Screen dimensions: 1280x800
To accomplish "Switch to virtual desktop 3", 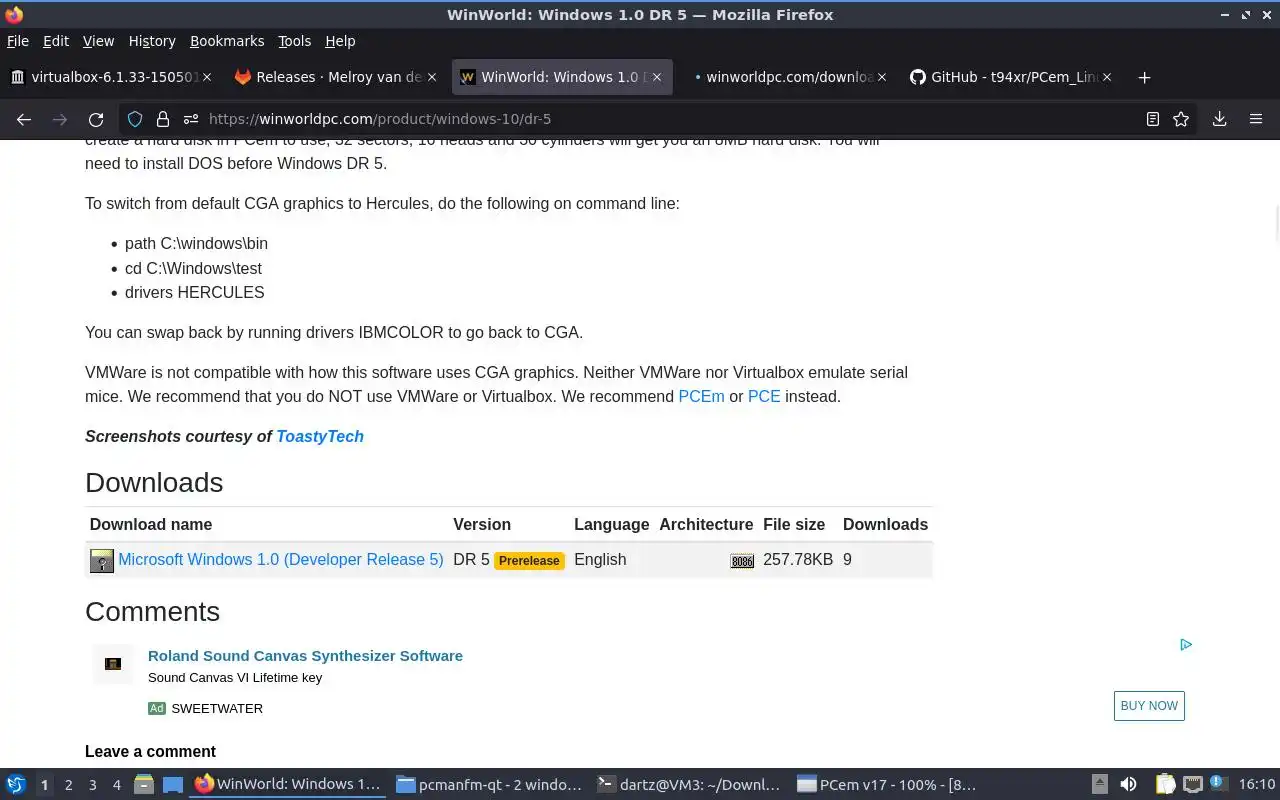I will [92, 785].
